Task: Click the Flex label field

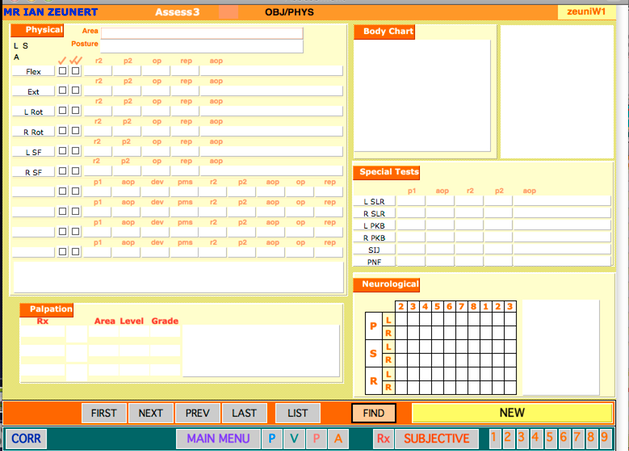Action: tap(33, 71)
